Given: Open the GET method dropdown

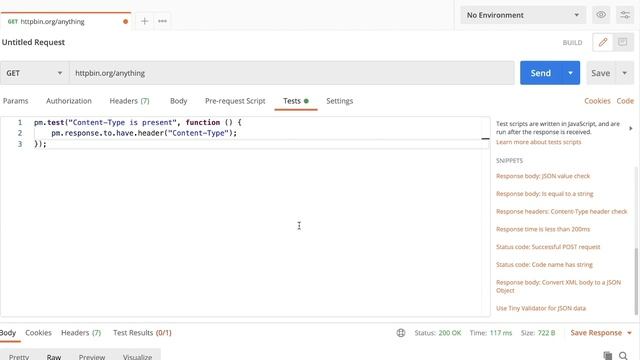Looking at the screenshot, I should [x=34, y=73].
